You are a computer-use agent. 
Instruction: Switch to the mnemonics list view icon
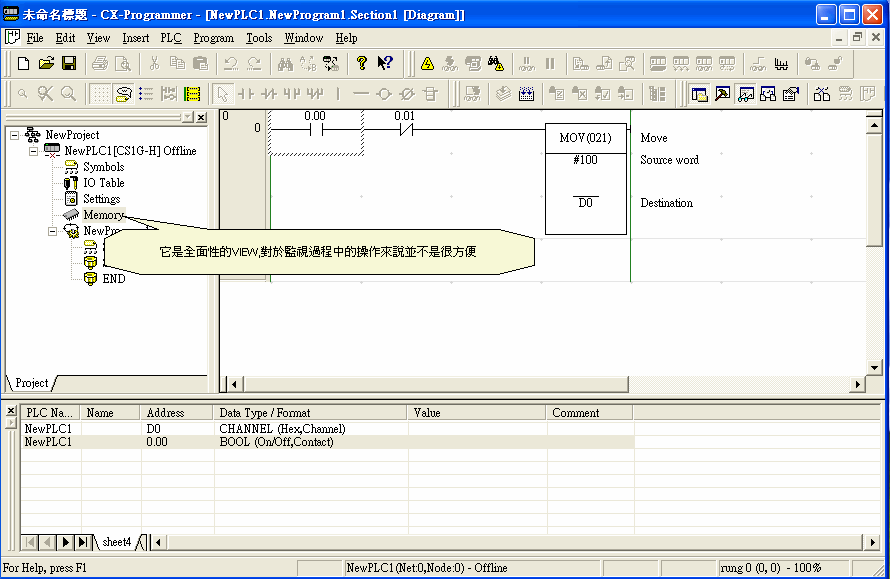point(146,94)
